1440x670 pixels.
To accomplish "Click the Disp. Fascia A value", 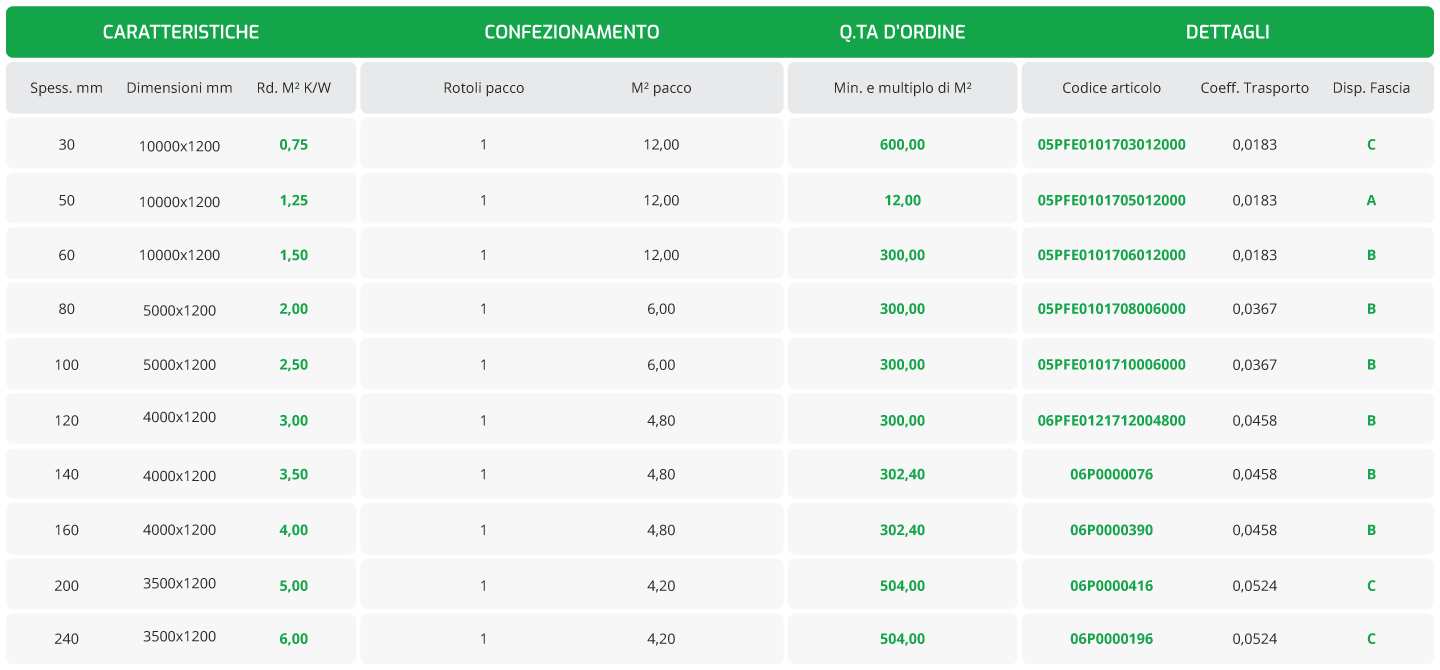I will tap(1371, 200).
